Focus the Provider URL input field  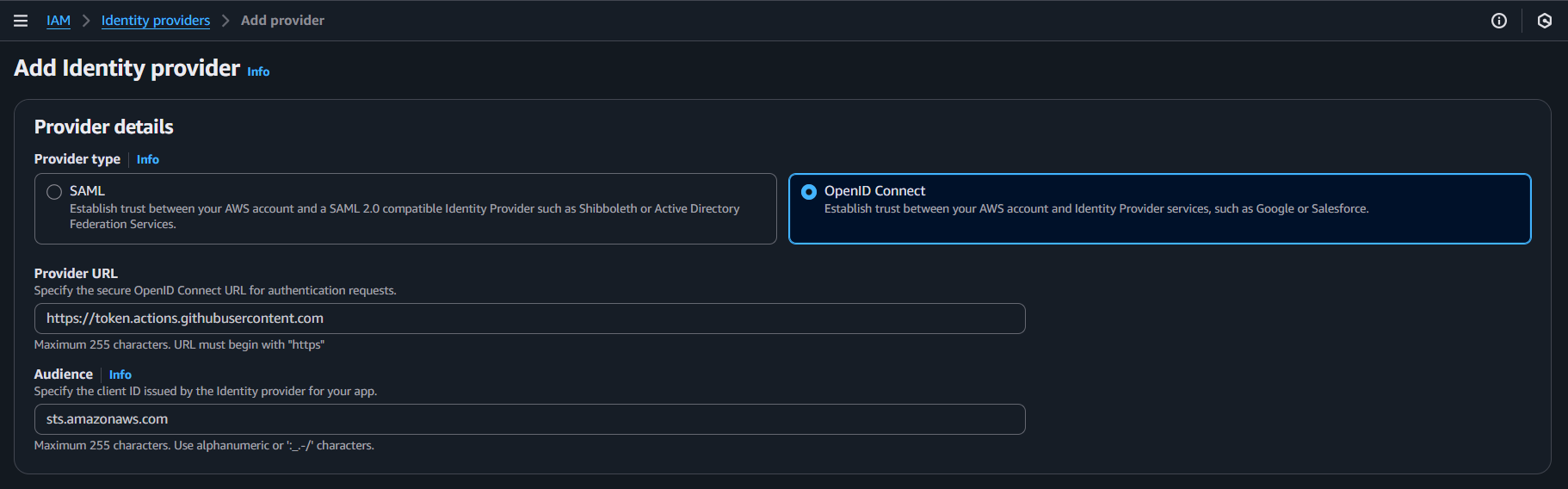tap(529, 319)
